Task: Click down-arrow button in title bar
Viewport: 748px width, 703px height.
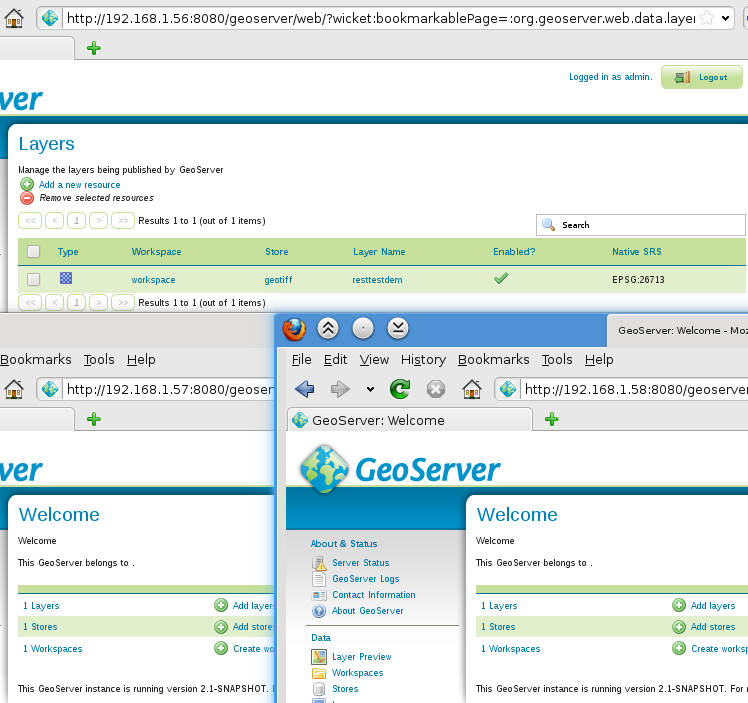Action: tap(398, 329)
